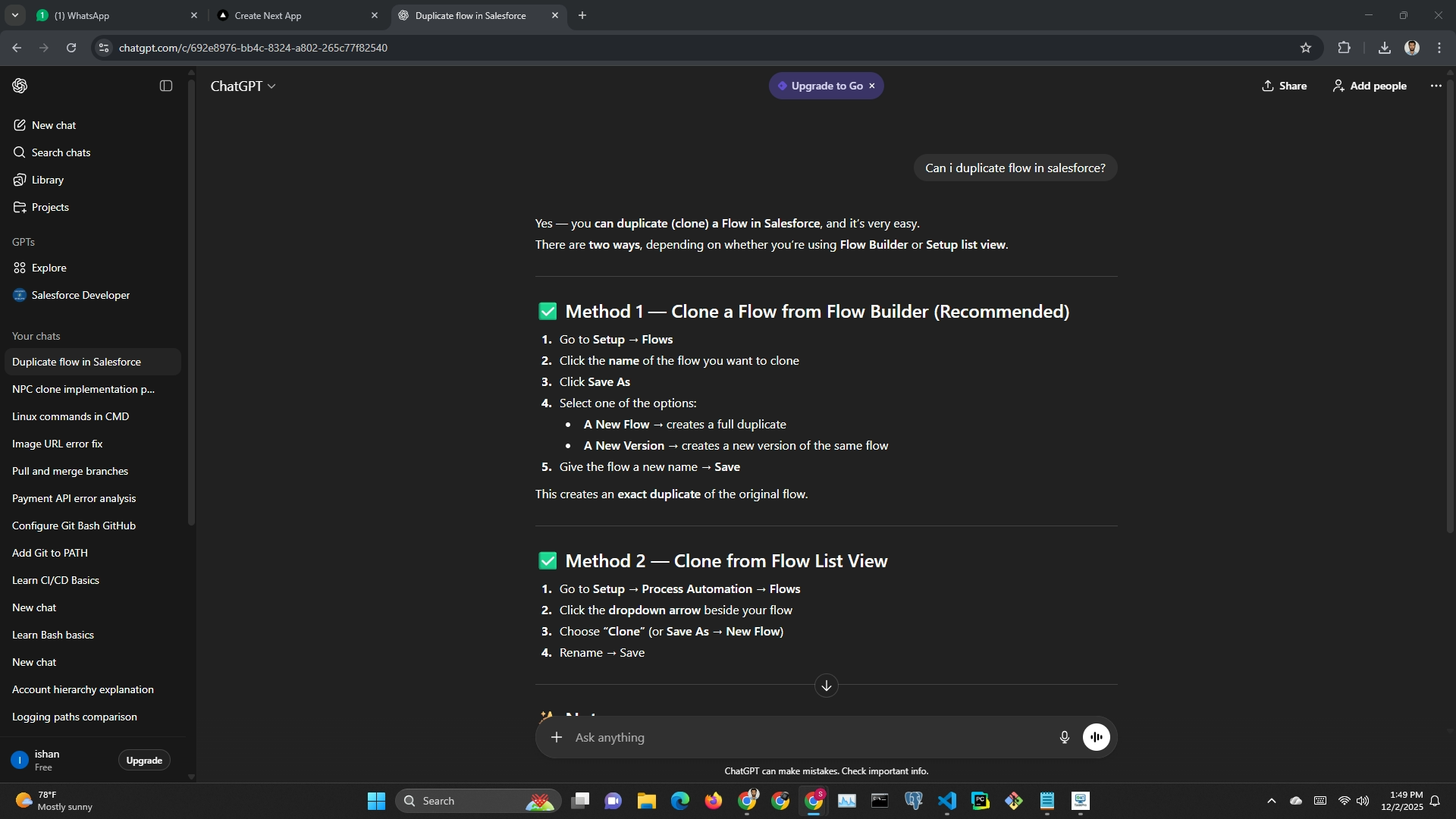The width and height of the screenshot is (1456, 819).
Task: Start a New chat from the sidebar
Action: pyautogui.click(x=54, y=125)
